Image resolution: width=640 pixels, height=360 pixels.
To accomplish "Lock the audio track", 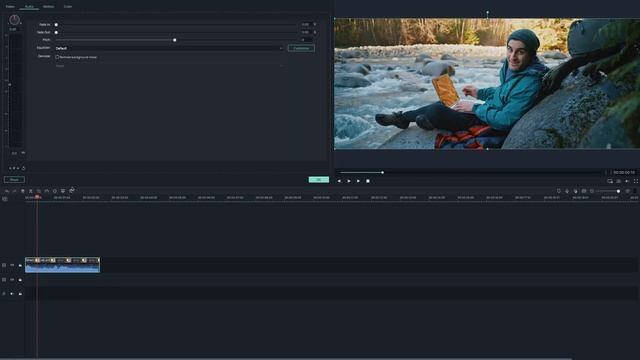I will click(x=20, y=293).
